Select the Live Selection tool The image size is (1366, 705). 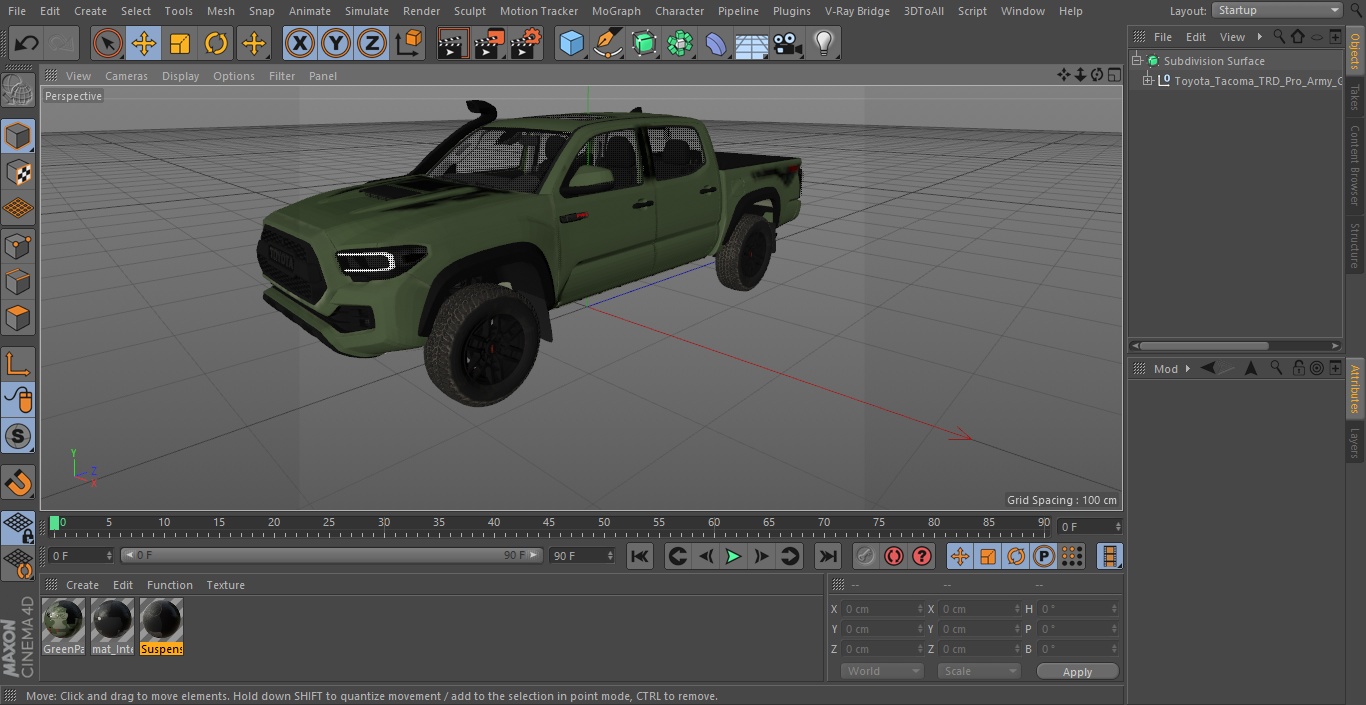tap(108, 43)
